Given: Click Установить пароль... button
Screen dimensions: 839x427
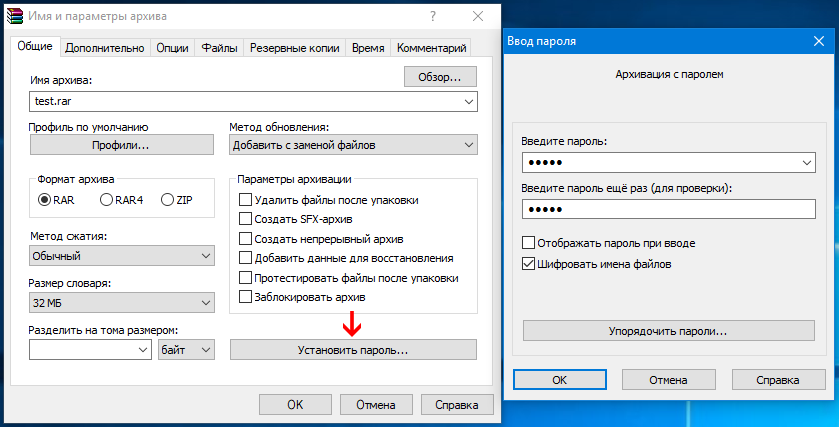Looking at the screenshot, I should (353, 350).
